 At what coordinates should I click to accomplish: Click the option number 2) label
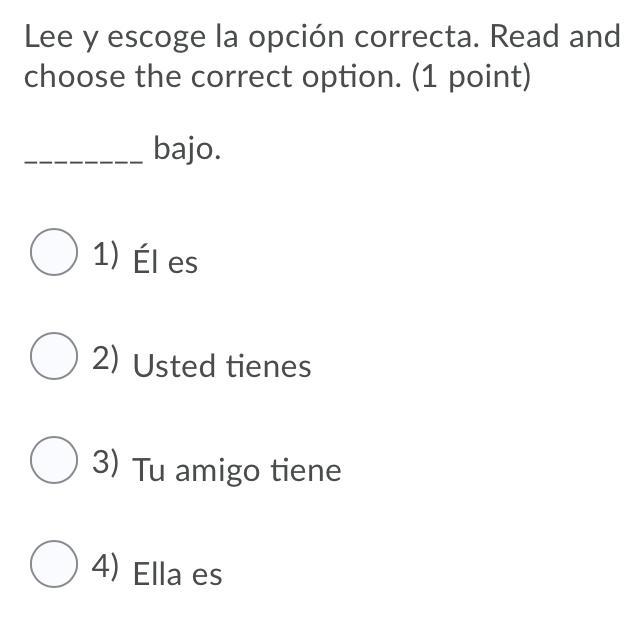pyautogui.click(x=106, y=359)
